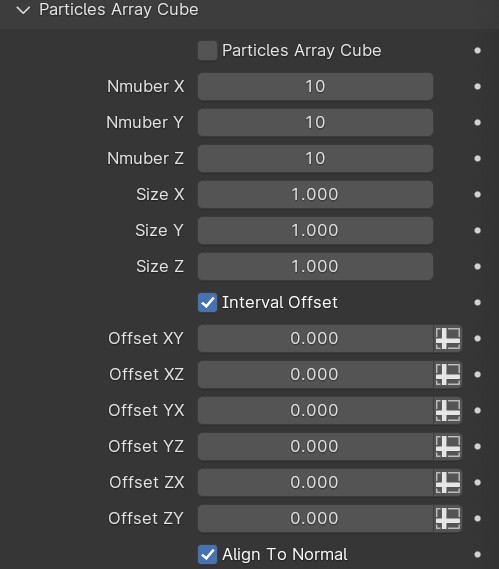
Task: Click the Nmuber Y value field
Action: 315,122
